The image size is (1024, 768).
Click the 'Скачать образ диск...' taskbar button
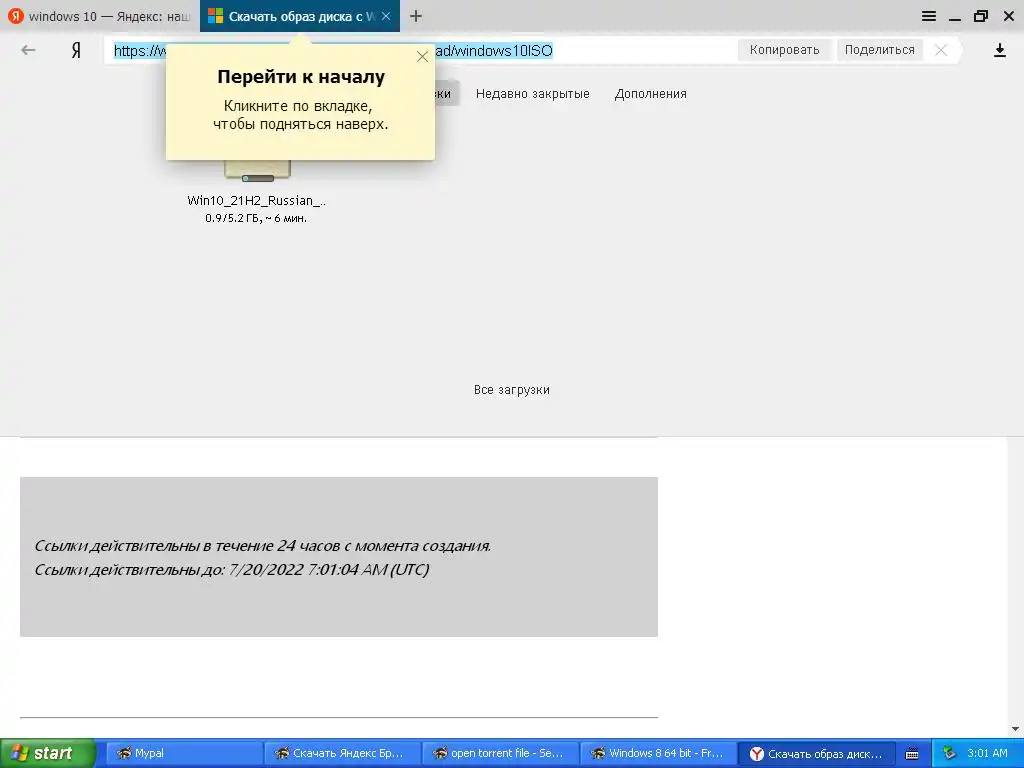(816, 754)
